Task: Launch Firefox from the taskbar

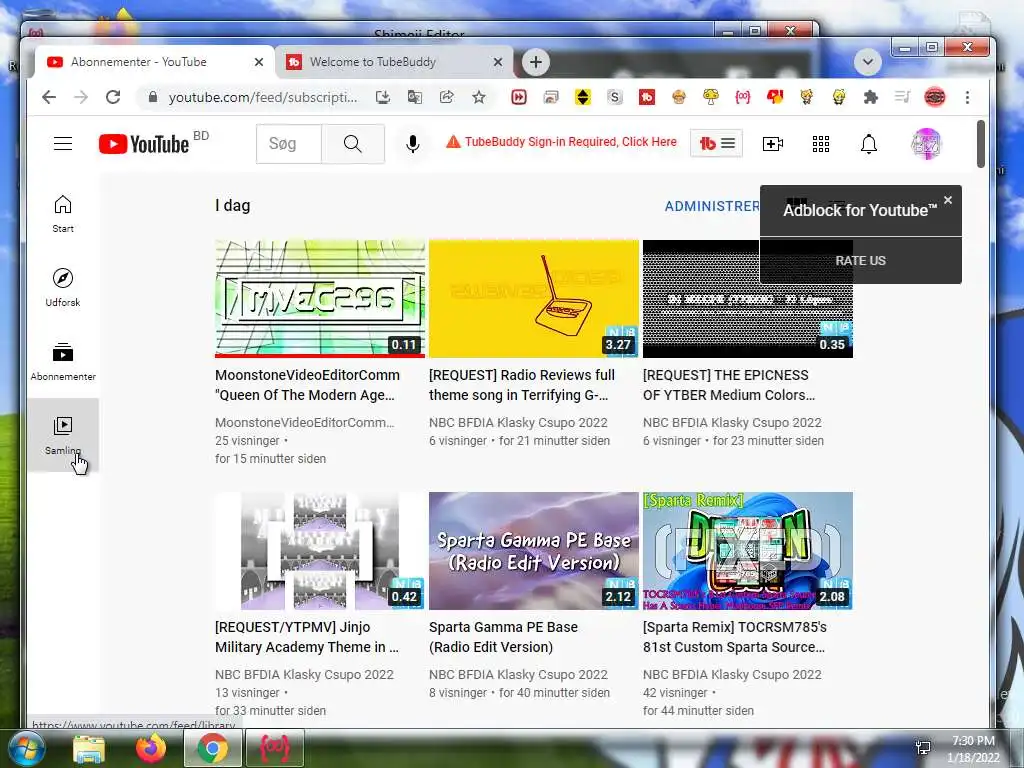Action: click(x=151, y=748)
